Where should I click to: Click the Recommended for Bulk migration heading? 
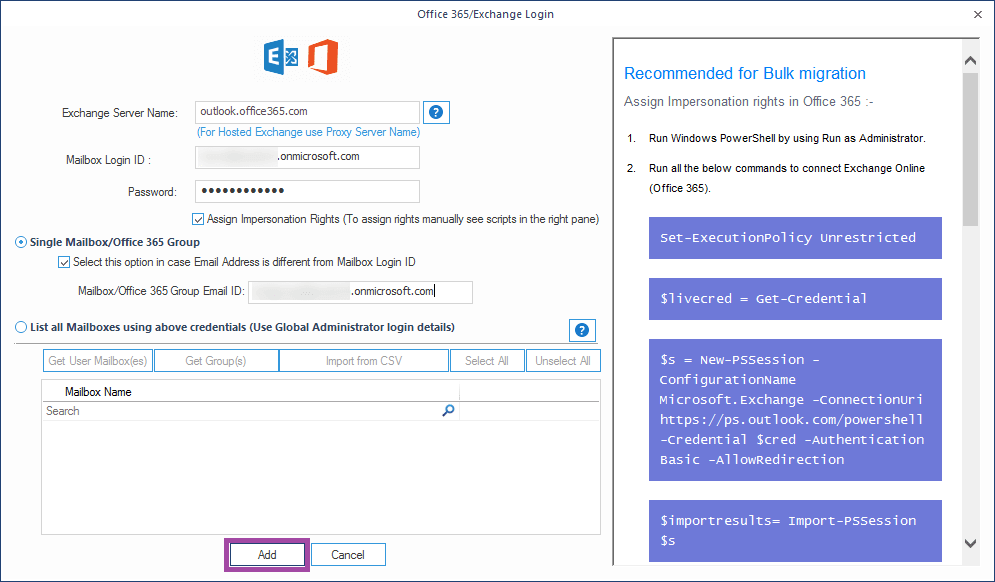click(744, 74)
